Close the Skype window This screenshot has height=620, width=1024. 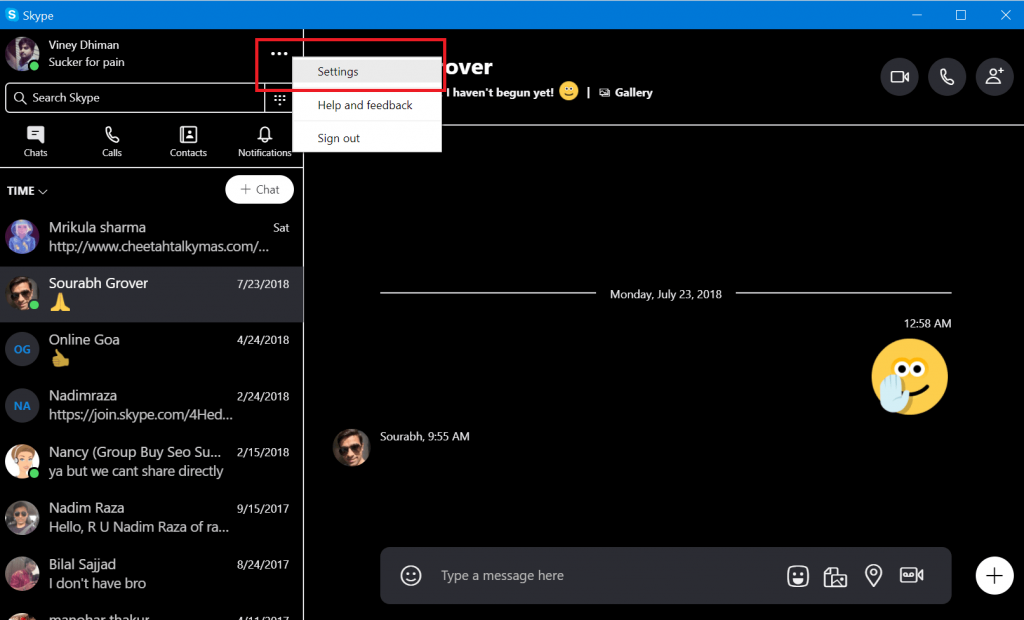click(1006, 14)
